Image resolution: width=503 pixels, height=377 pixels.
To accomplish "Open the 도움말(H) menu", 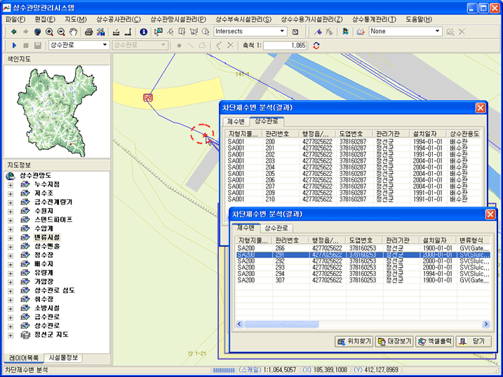I will [419, 19].
